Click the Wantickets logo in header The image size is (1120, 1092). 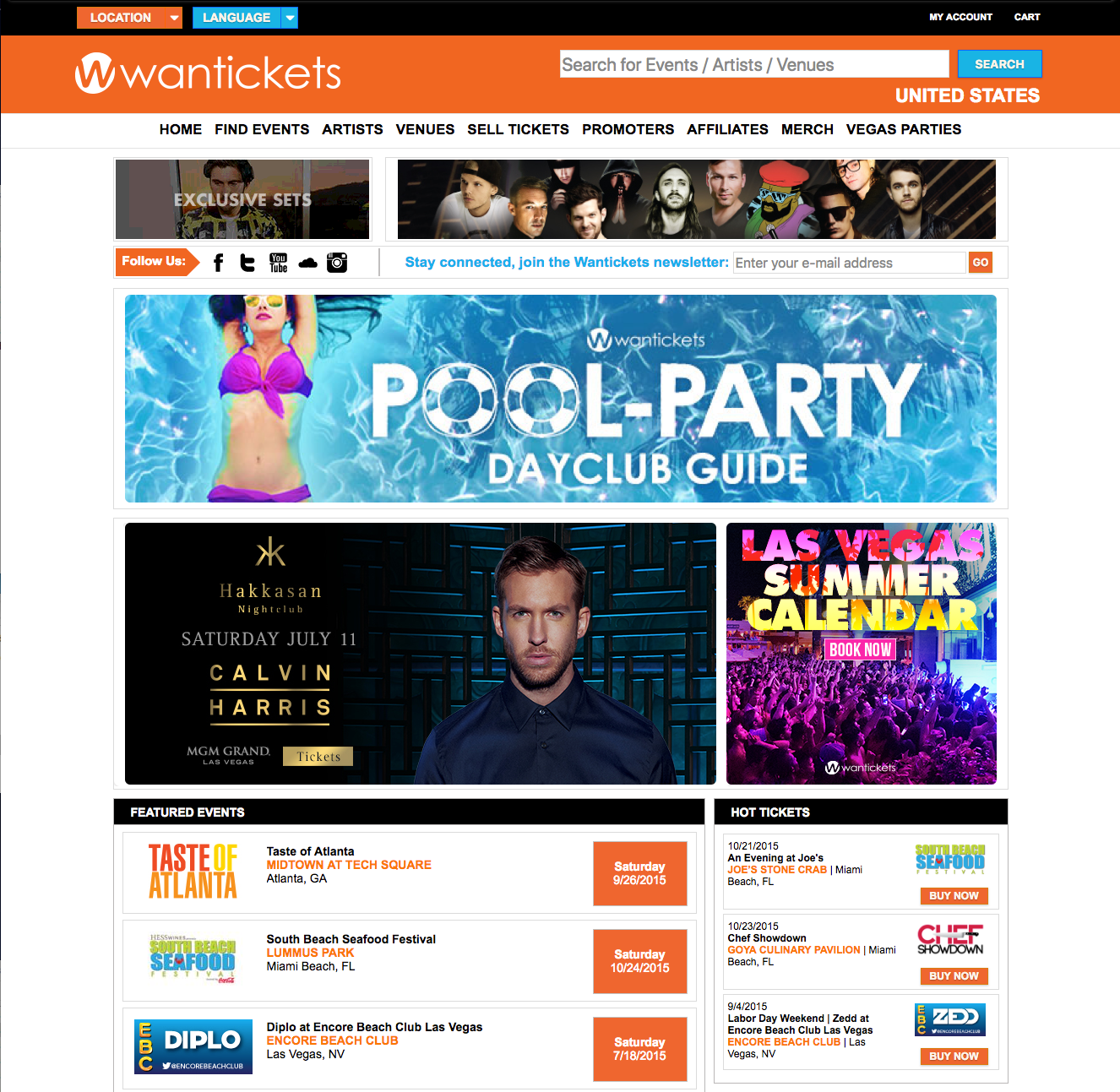click(x=208, y=73)
